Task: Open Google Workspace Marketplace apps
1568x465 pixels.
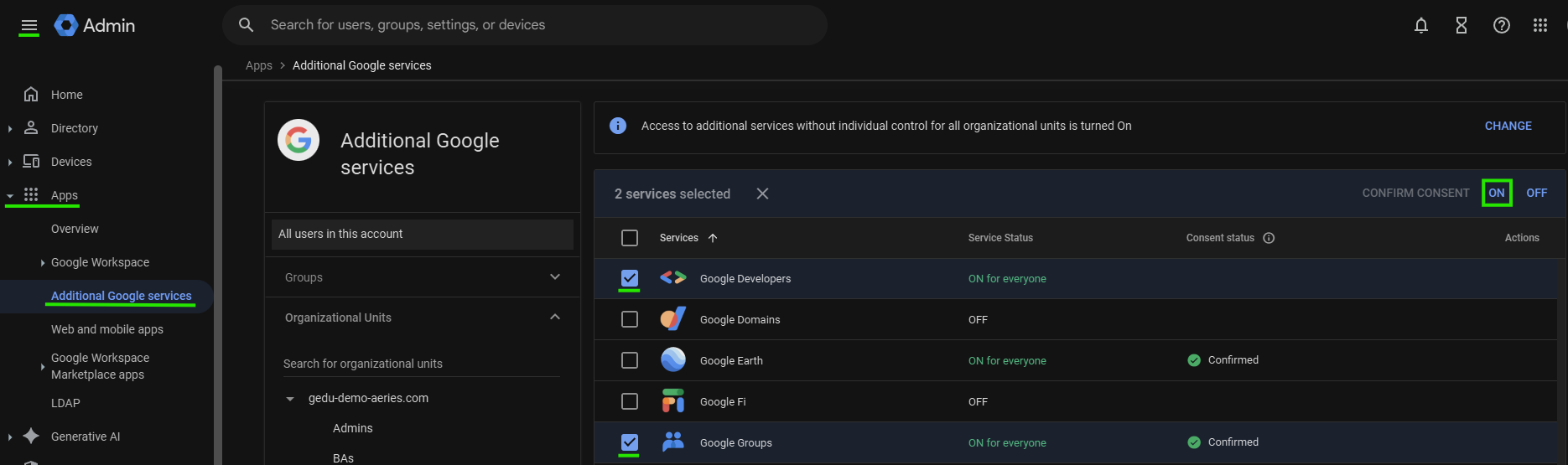Action: 101,366
